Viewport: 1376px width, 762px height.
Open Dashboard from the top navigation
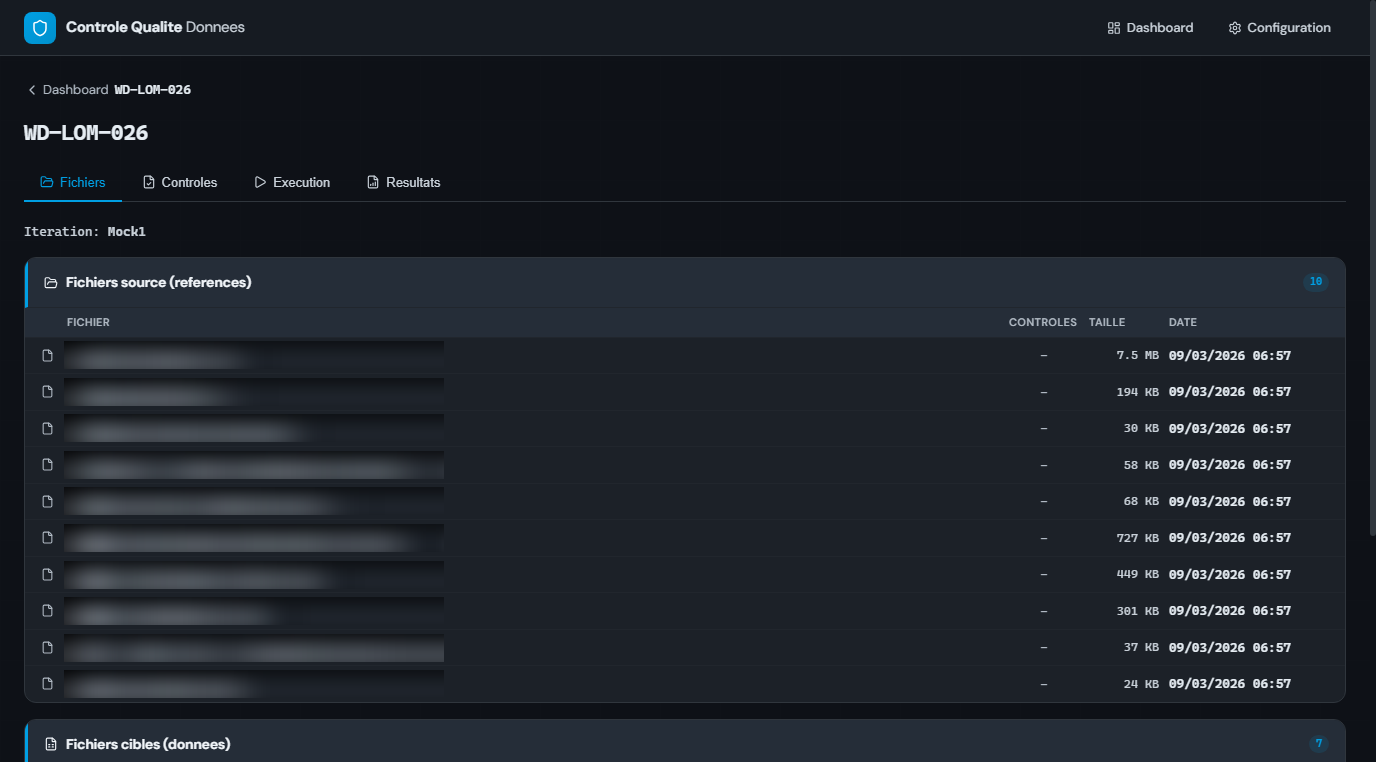pyautogui.click(x=1150, y=28)
